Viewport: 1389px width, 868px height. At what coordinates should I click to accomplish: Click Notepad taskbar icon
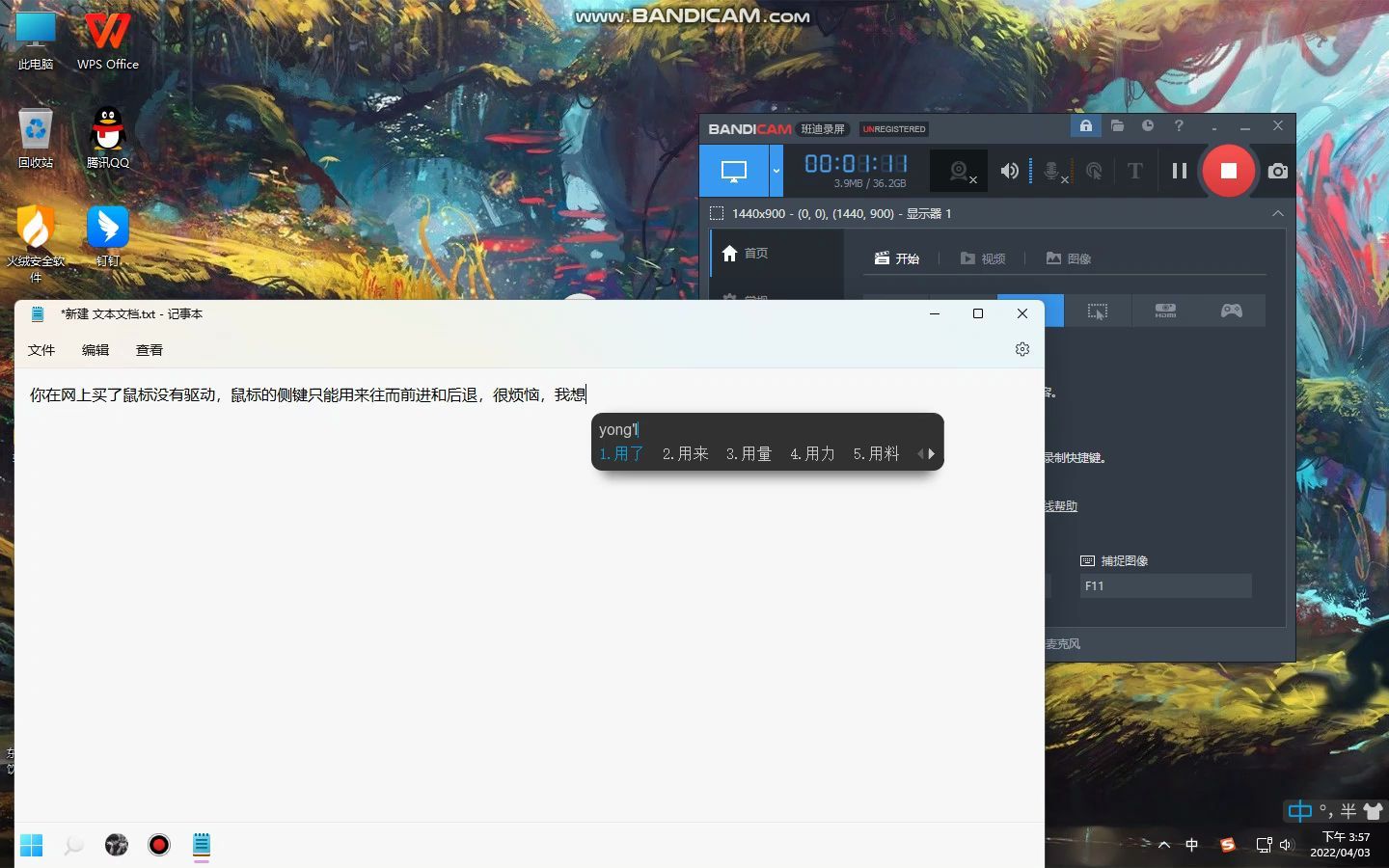(202, 845)
